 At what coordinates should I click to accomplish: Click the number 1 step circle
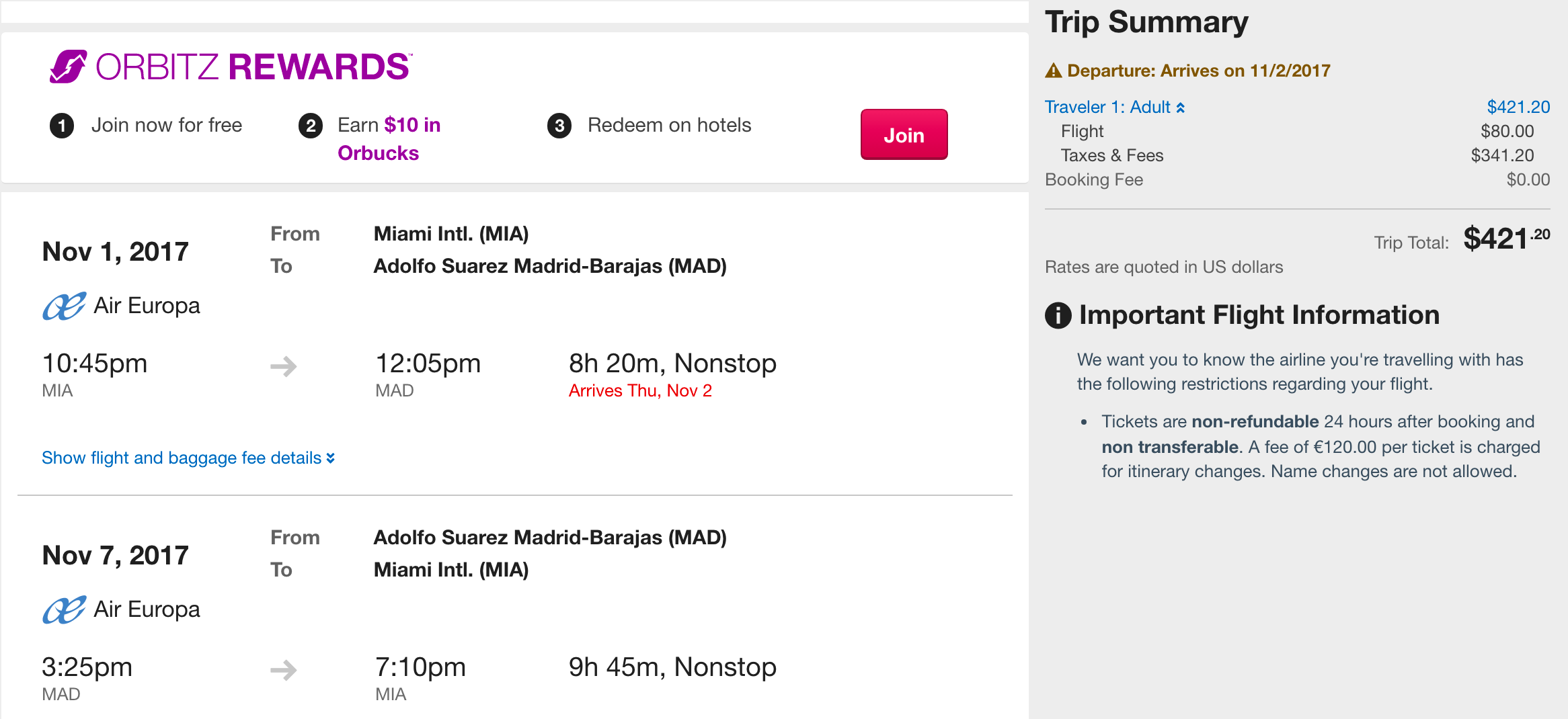point(62,126)
